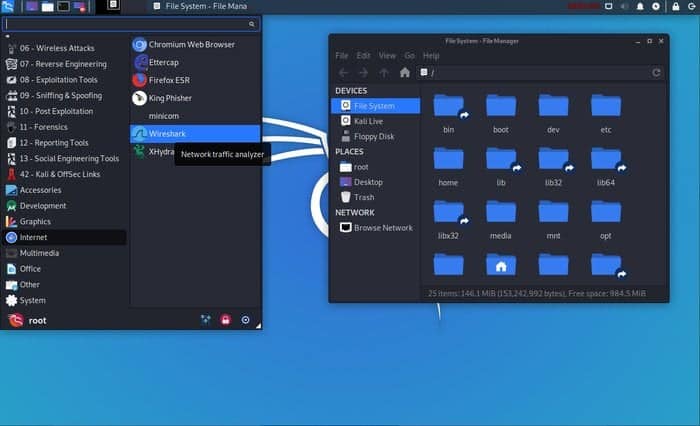Launch King Phisher
The height and width of the screenshot is (426, 700).
(x=195, y=98)
